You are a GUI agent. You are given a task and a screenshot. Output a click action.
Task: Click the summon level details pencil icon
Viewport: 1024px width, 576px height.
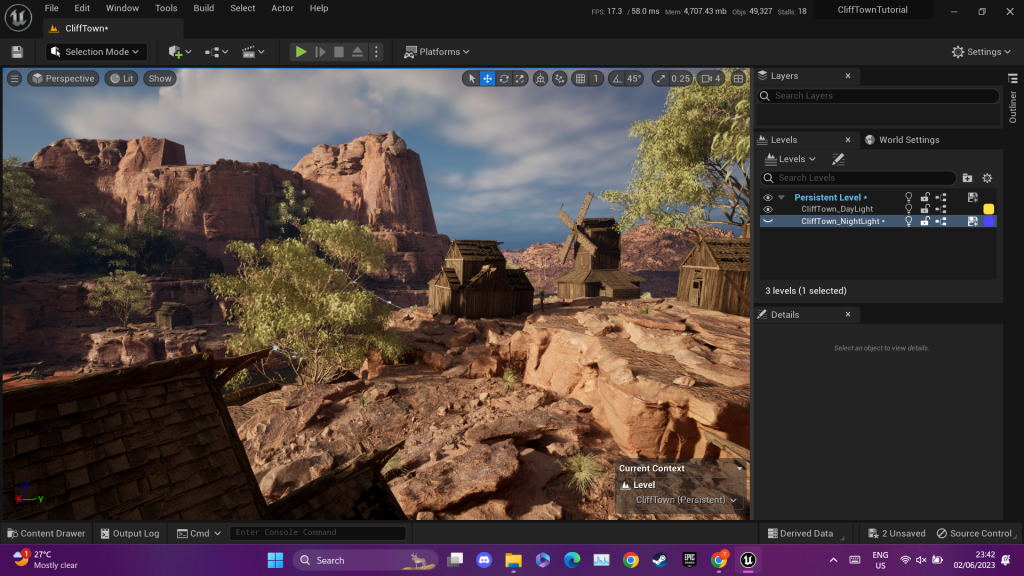[x=838, y=159]
